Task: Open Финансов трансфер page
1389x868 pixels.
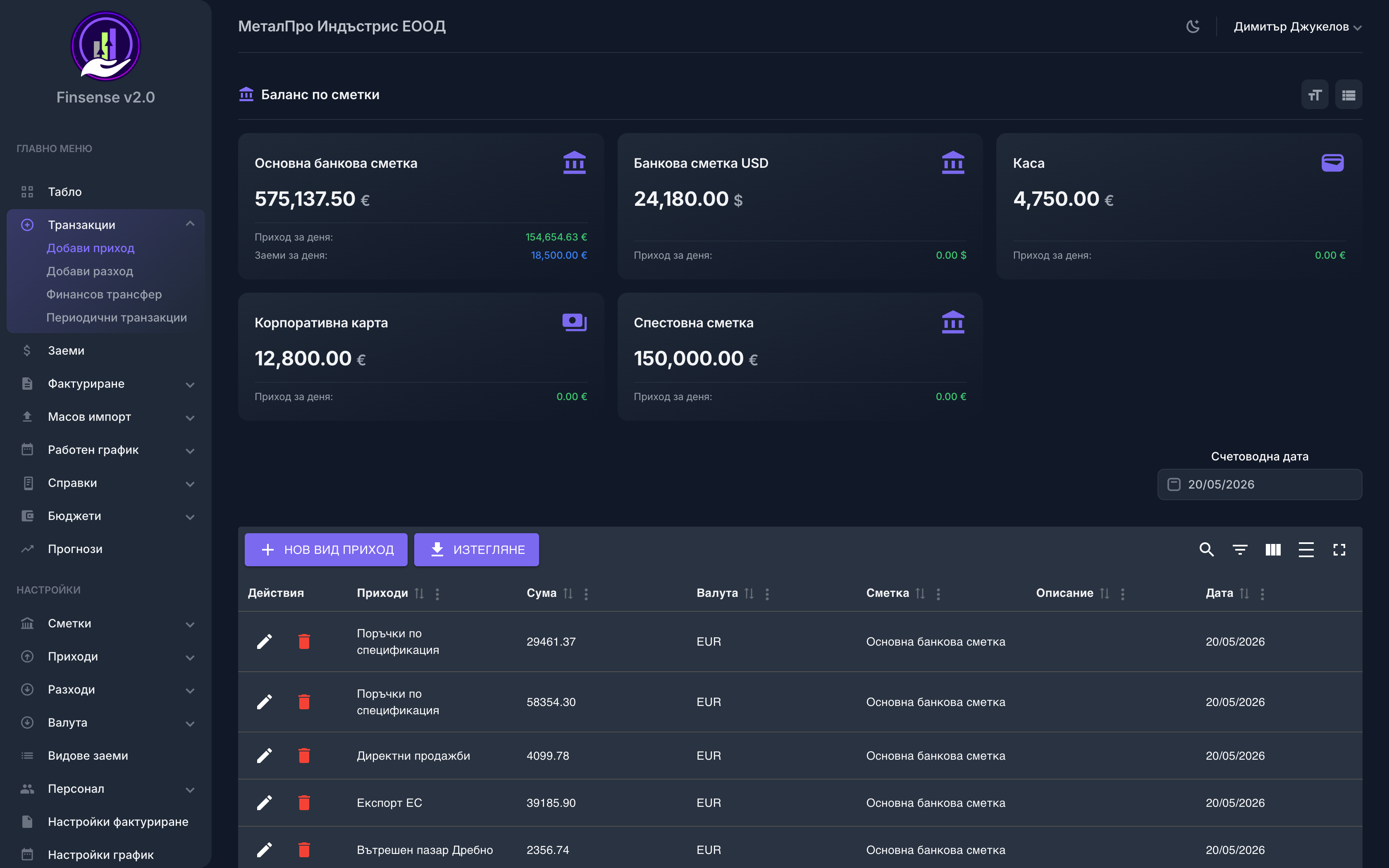Action: pyautogui.click(x=104, y=294)
